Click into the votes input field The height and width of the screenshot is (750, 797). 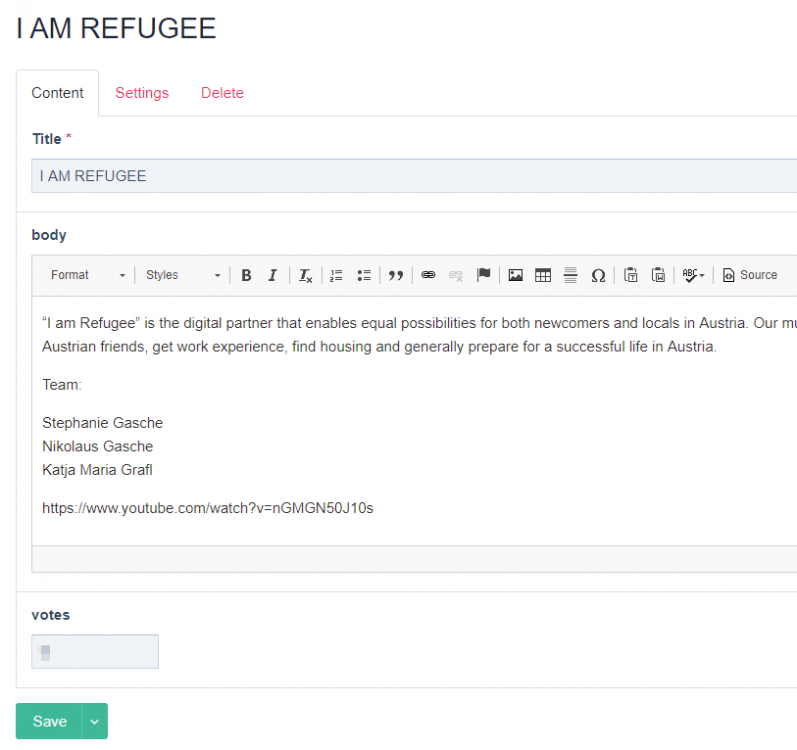tap(95, 651)
